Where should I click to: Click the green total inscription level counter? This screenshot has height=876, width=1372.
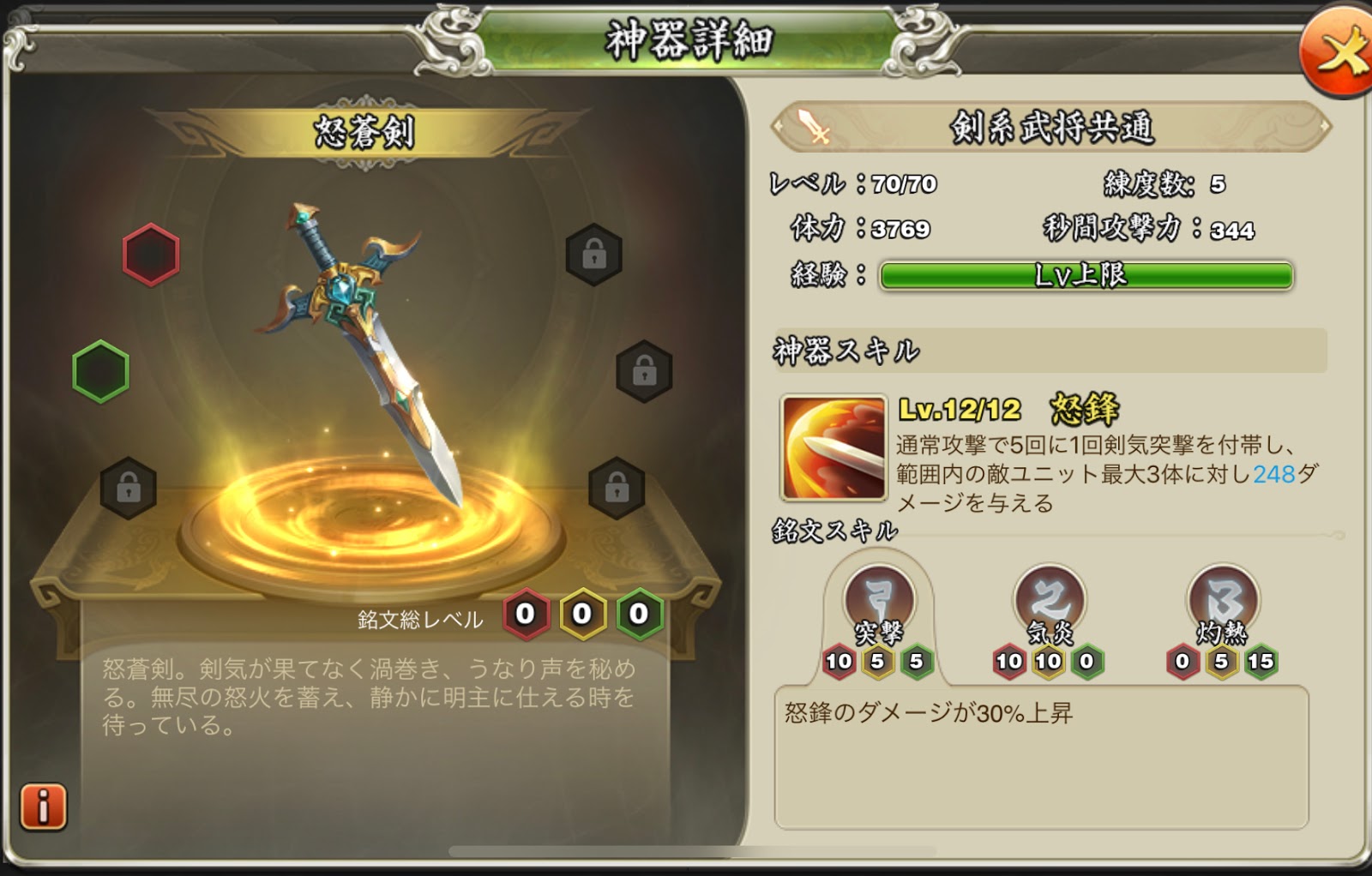pyautogui.click(x=639, y=614)
